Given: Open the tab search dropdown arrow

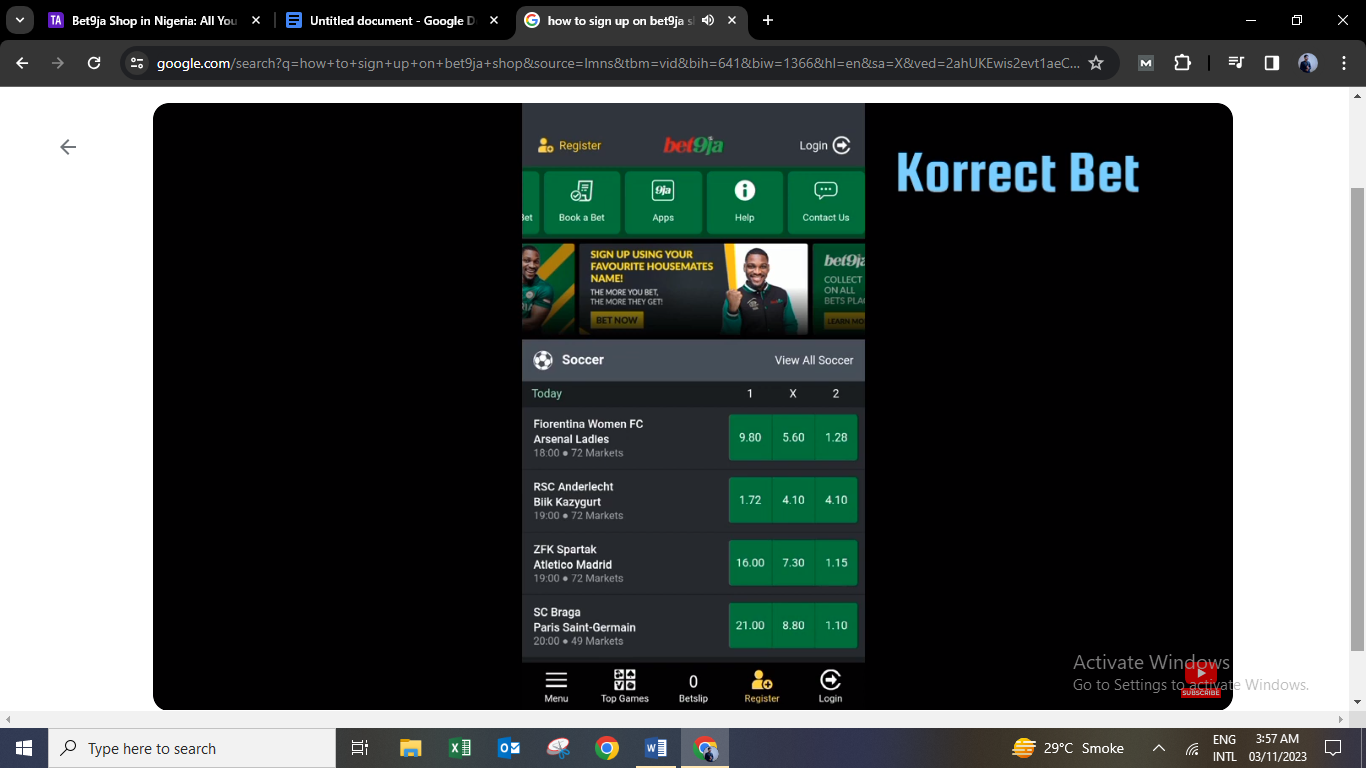Looking at the screenshot, I should point(19,20).
